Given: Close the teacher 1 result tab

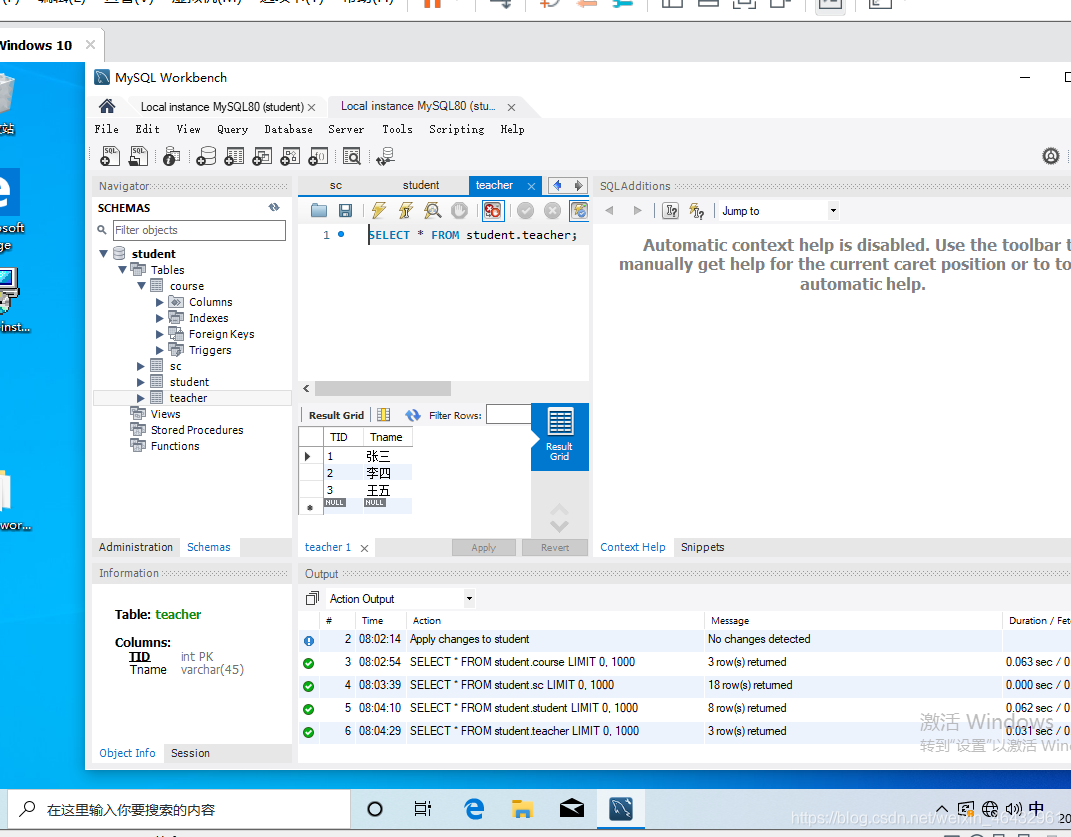Looking at the screenshot, I should coord(364,548).
